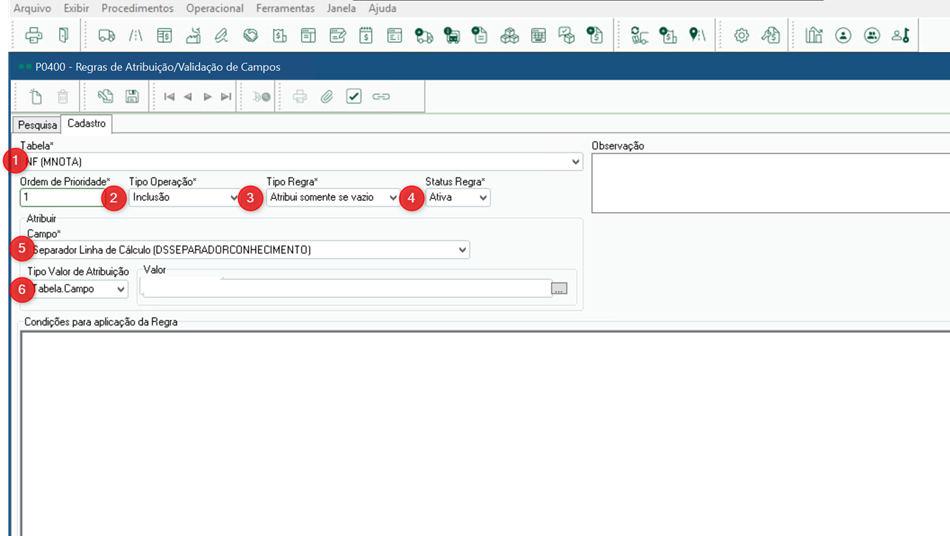Open the Exibir menu
The image size is (950, 536).
point(76,8)
